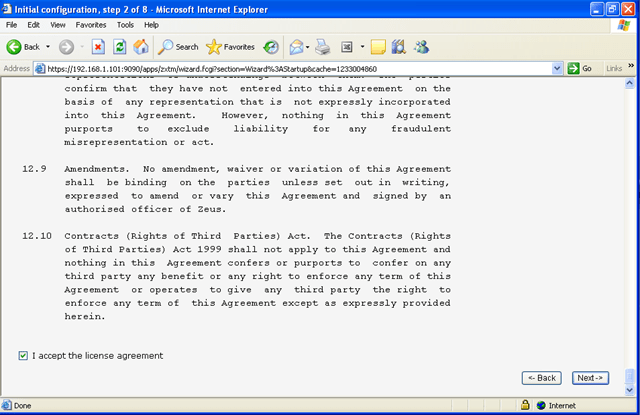Screen dimensions: 640x415
Task: Go to the Home page icon
Action: pyautogui.click(x=141, y=46)
